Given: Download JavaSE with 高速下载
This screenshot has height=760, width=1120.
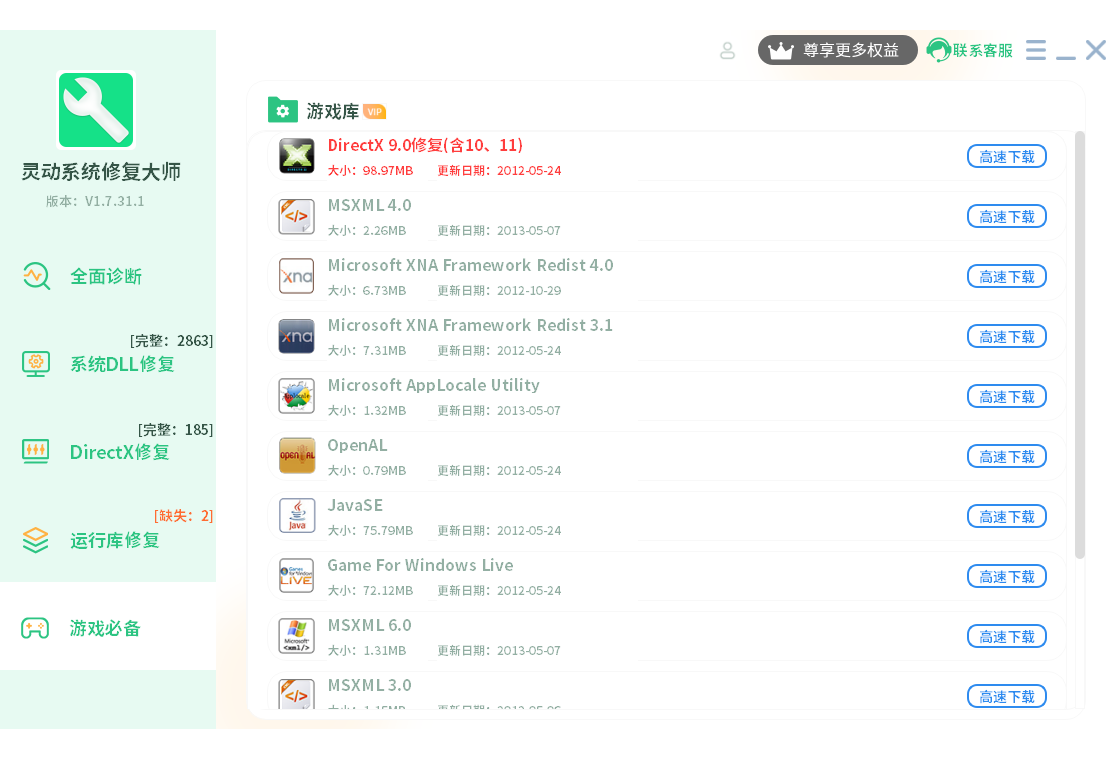Looking at the screenshot, I should (x=1006, y=516).
